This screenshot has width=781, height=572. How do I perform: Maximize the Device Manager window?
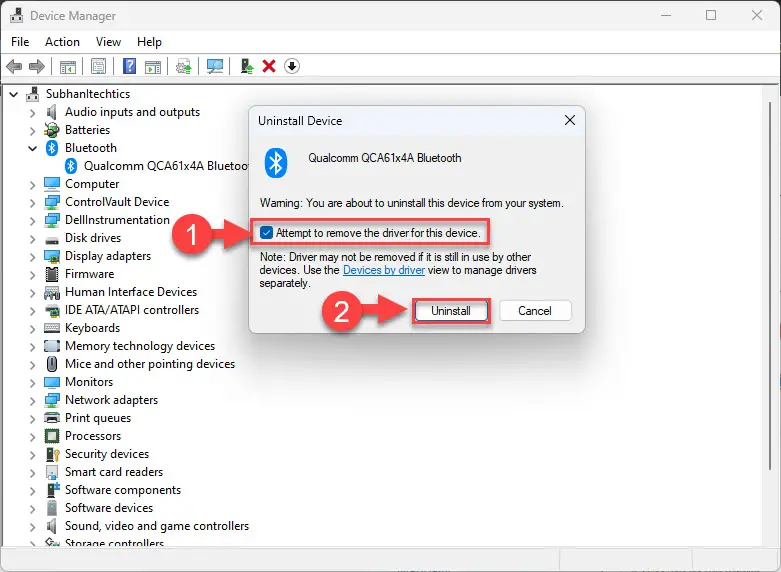click(711, 15)
